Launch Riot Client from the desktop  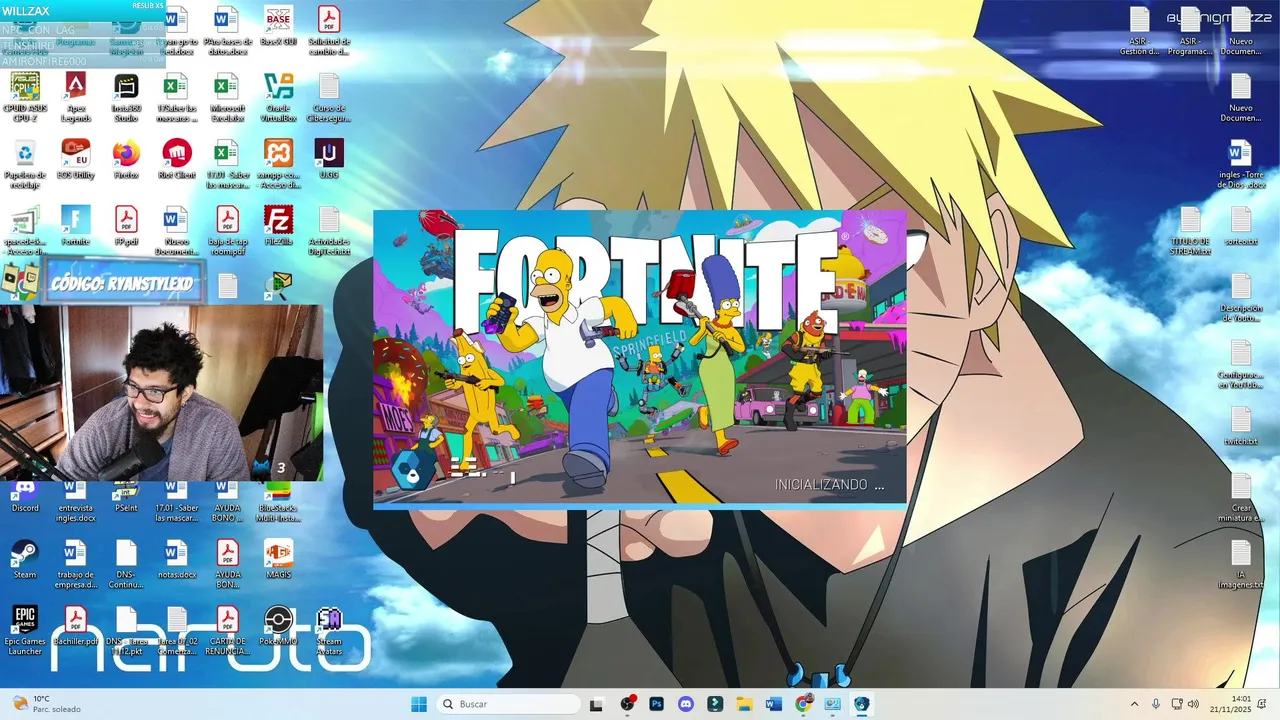177,160
